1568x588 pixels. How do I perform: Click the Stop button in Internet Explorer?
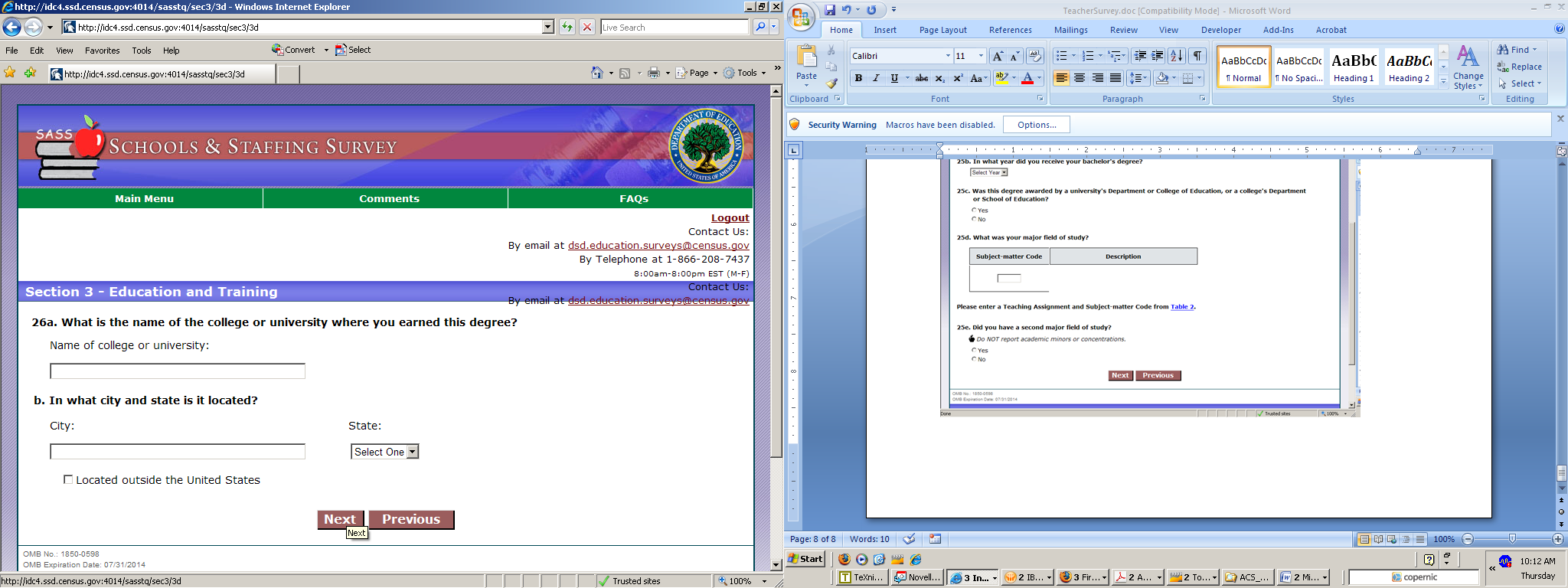coord(587,27)
